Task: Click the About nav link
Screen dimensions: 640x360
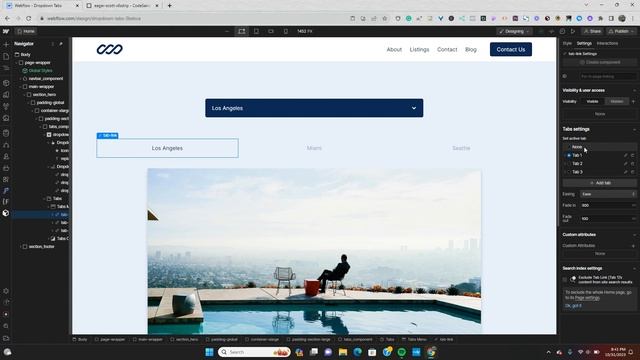Action: point(394,49)
